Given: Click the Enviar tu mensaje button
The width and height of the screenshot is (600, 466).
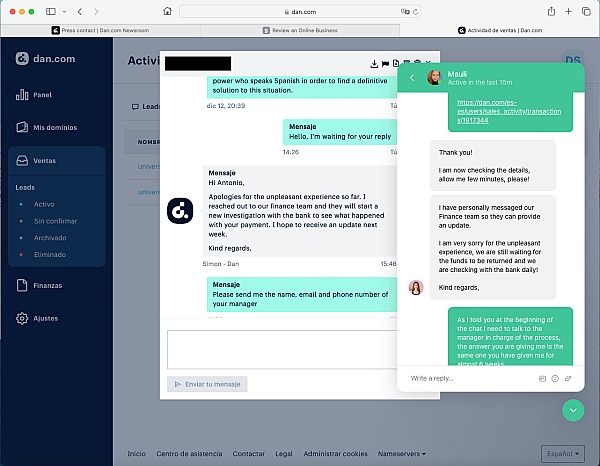Looking at the screenshot, I should (207, 384).
